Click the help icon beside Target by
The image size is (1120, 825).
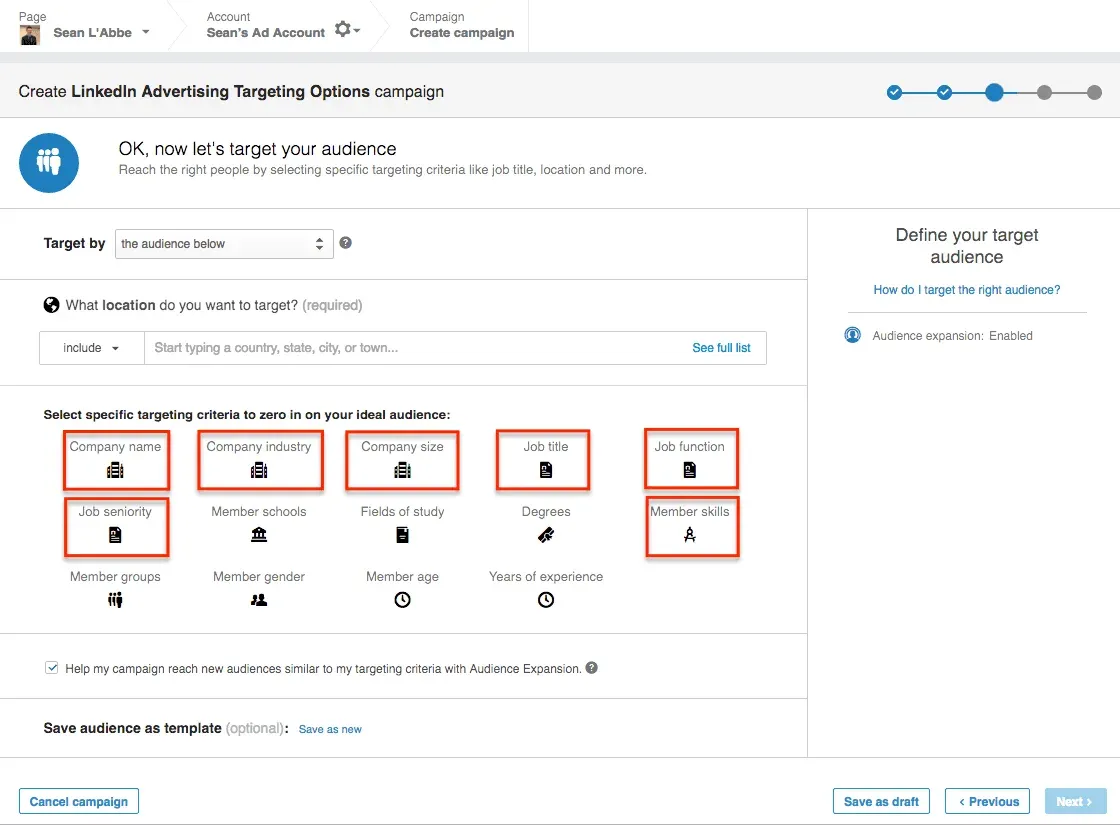click(x=345, y=243)
